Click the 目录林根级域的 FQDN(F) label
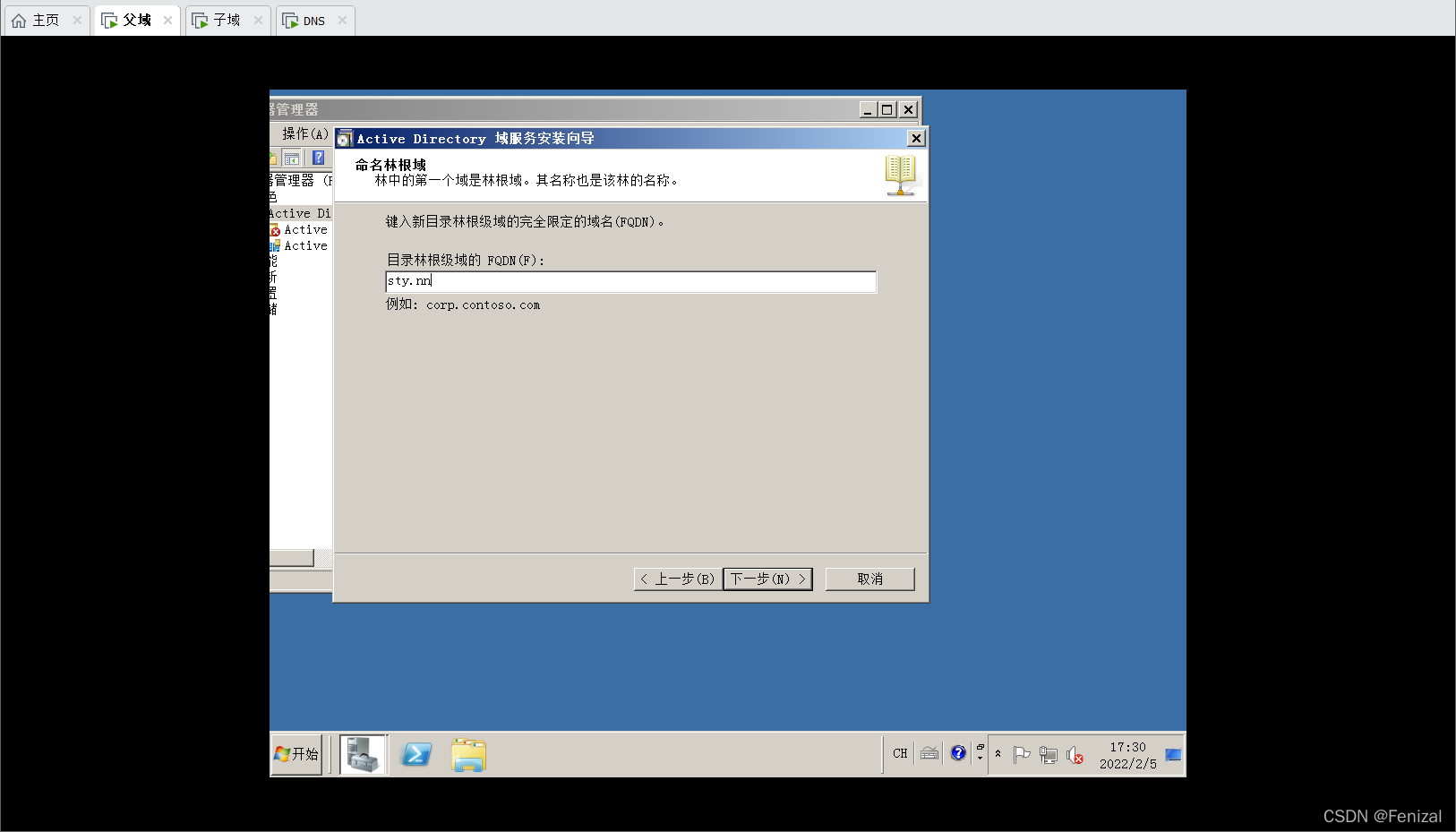 [x=466, y=260]
